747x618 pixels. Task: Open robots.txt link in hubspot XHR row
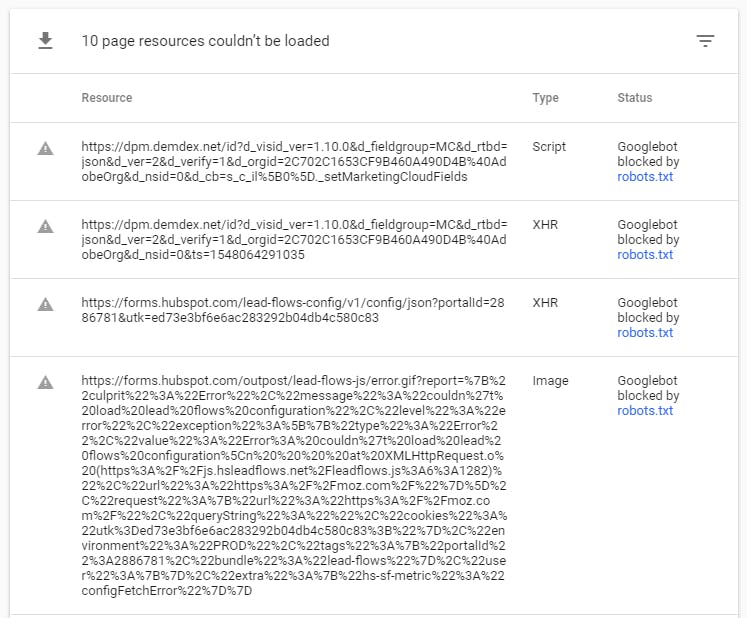pos(645,333)
